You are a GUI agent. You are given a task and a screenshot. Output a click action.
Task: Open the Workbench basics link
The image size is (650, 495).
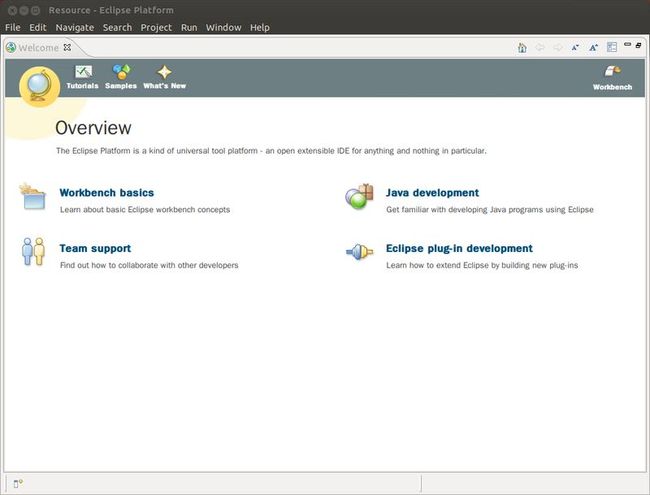[107, 193]
